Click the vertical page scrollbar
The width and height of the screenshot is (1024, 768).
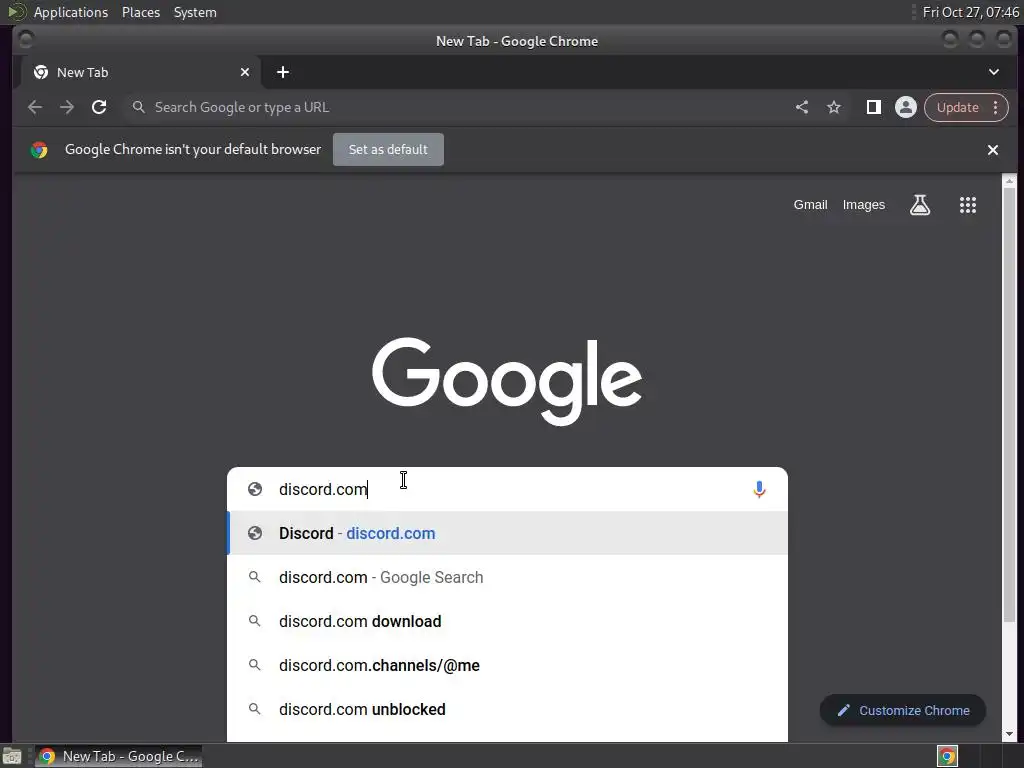click(1010, 405)
